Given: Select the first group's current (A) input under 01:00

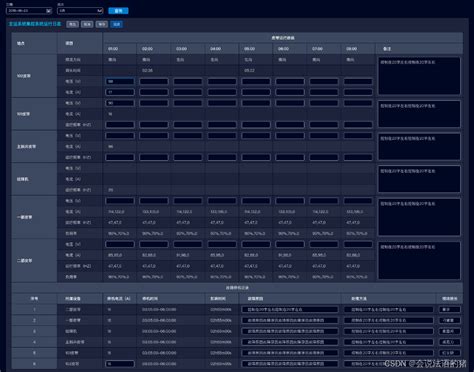Looking at the screenshot, I should [120, 92].
